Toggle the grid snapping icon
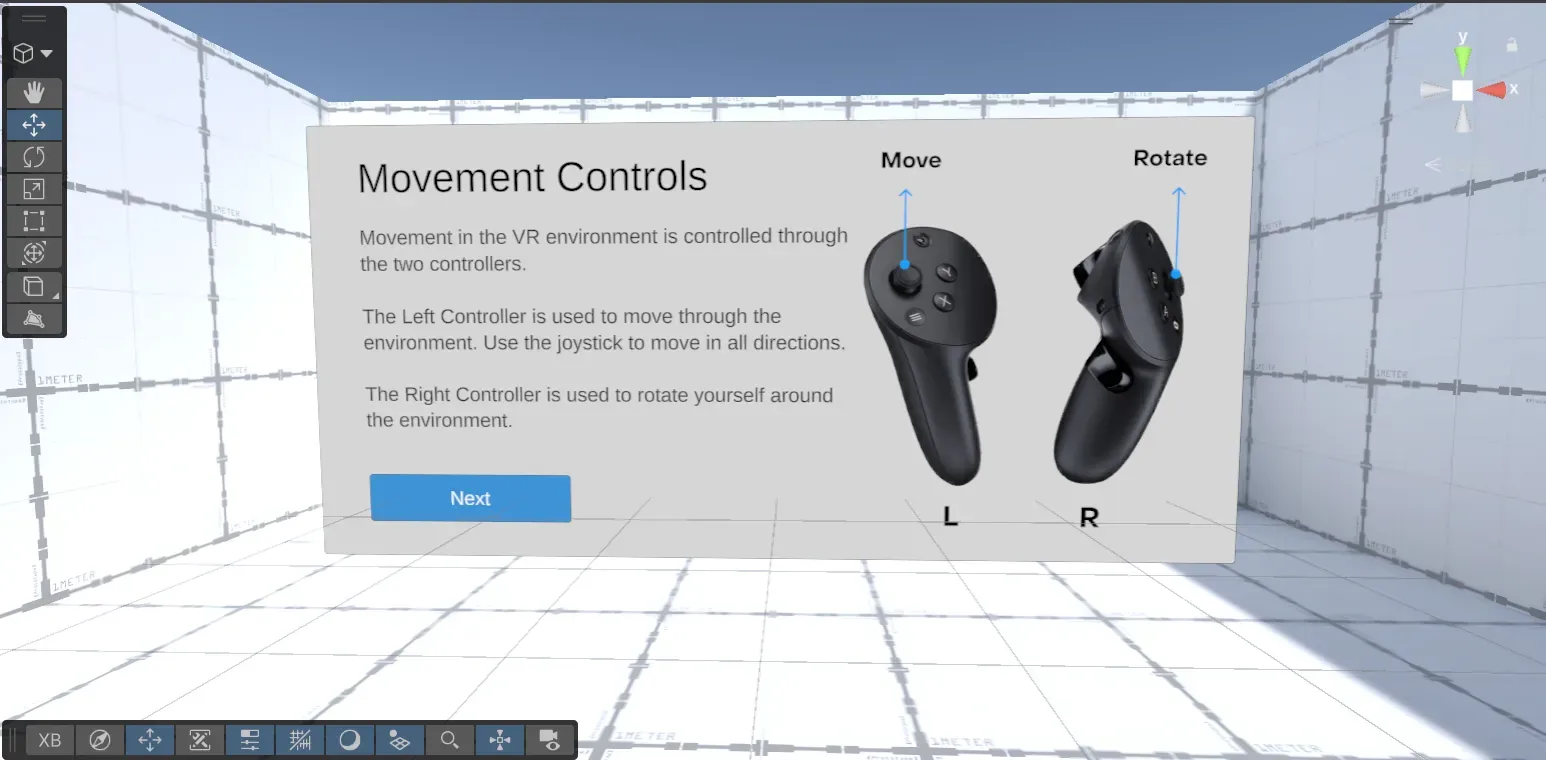The height and width of the screenshot is (760, 1546). point(300,740)
